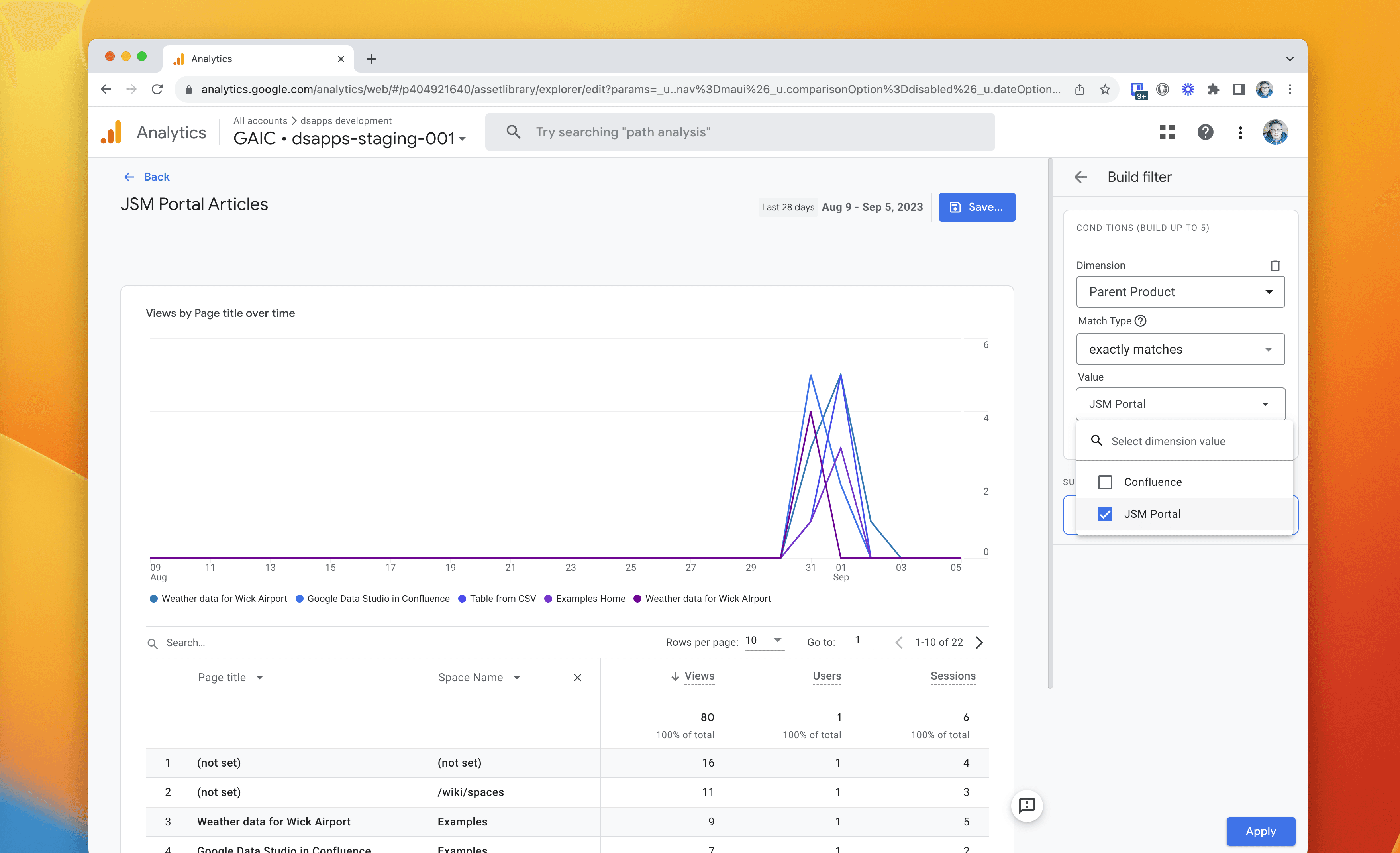
Task: Click Google Data Studio in Confluence legend
Action: tap(373, 598)
